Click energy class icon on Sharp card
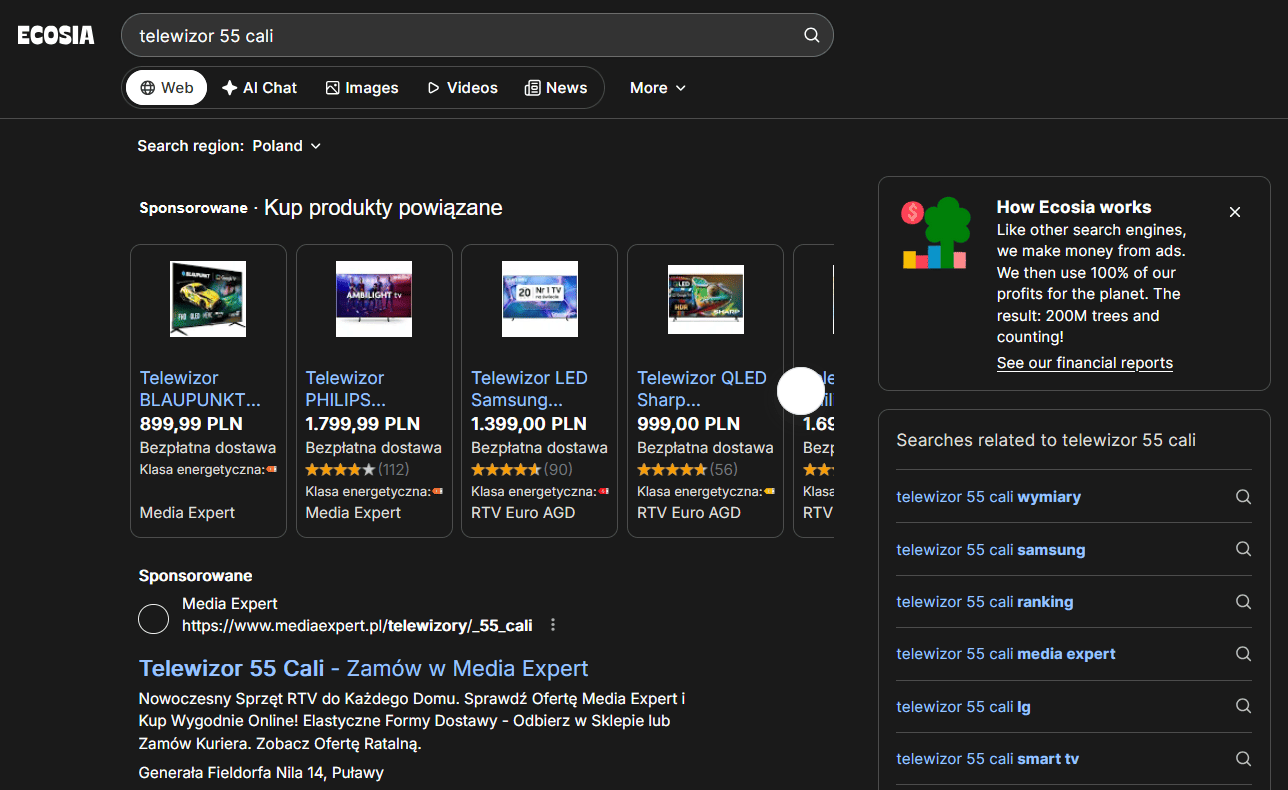 [x=769, y=491]
